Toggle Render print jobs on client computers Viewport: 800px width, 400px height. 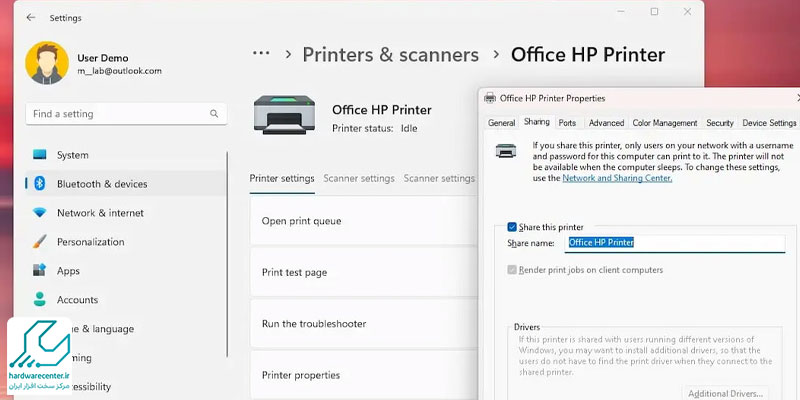pos(512,270)
